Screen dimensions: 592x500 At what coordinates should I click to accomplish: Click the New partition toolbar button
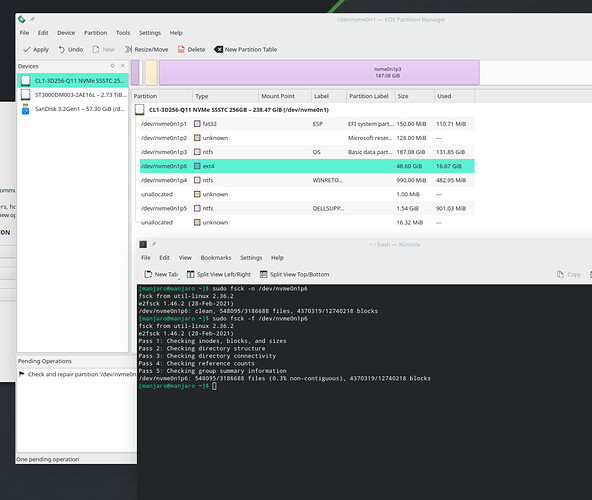point(103,49)
